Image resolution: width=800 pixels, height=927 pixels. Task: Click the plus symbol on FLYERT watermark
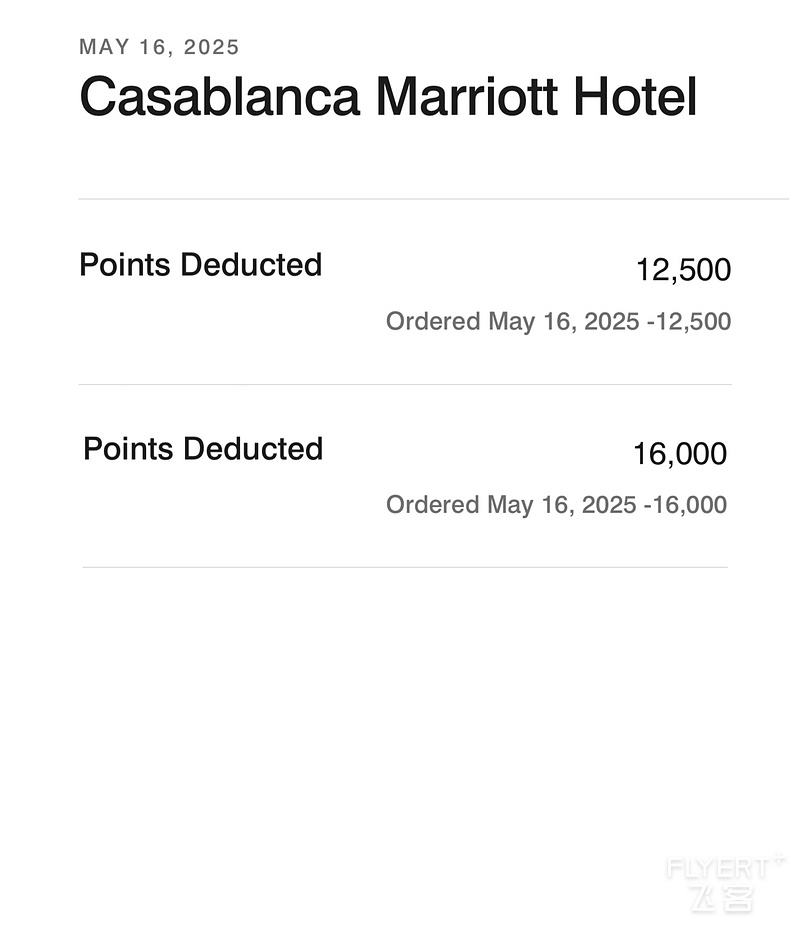(779, 858)
